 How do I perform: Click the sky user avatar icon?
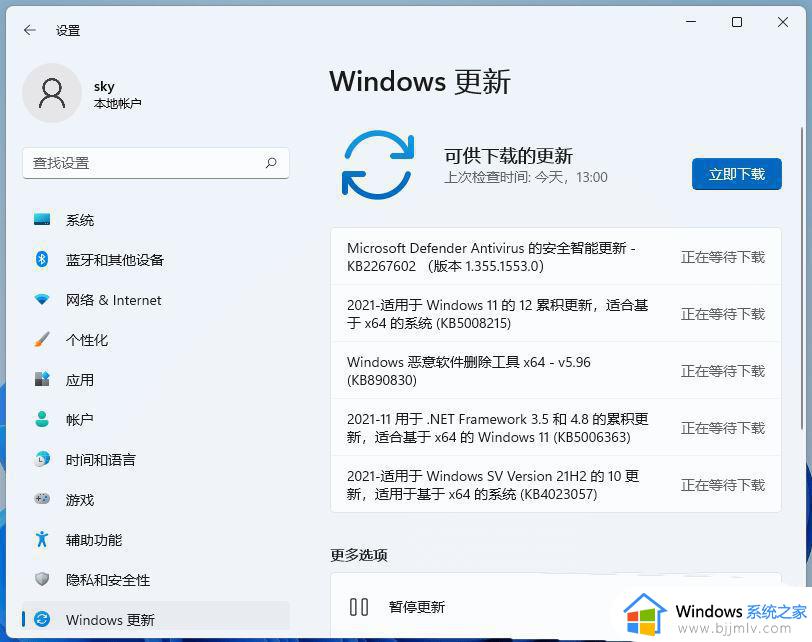point(52,93)
